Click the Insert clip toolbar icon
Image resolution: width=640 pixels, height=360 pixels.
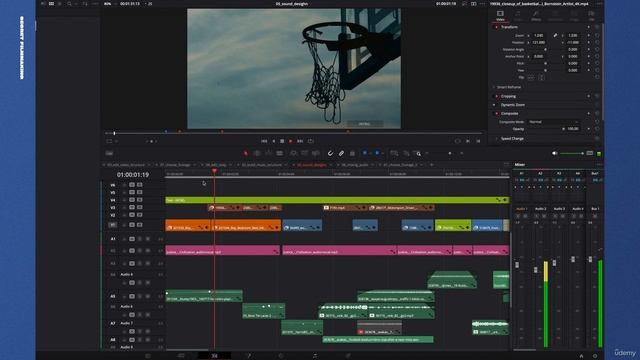tap(293, 153)
